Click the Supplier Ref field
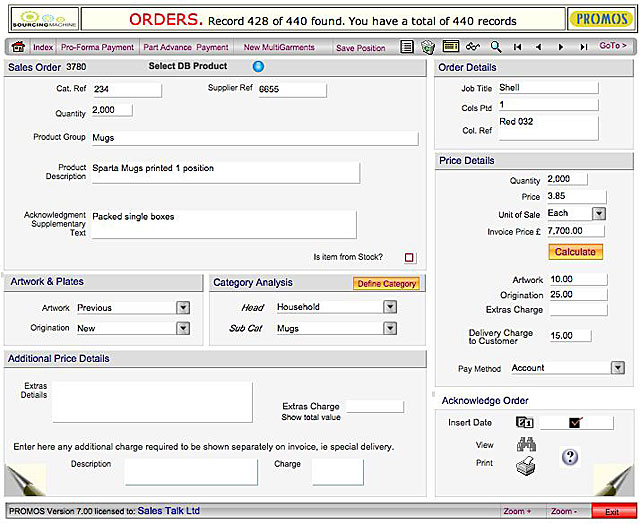This screenshot has width=640, height=524. coord(291,89)
